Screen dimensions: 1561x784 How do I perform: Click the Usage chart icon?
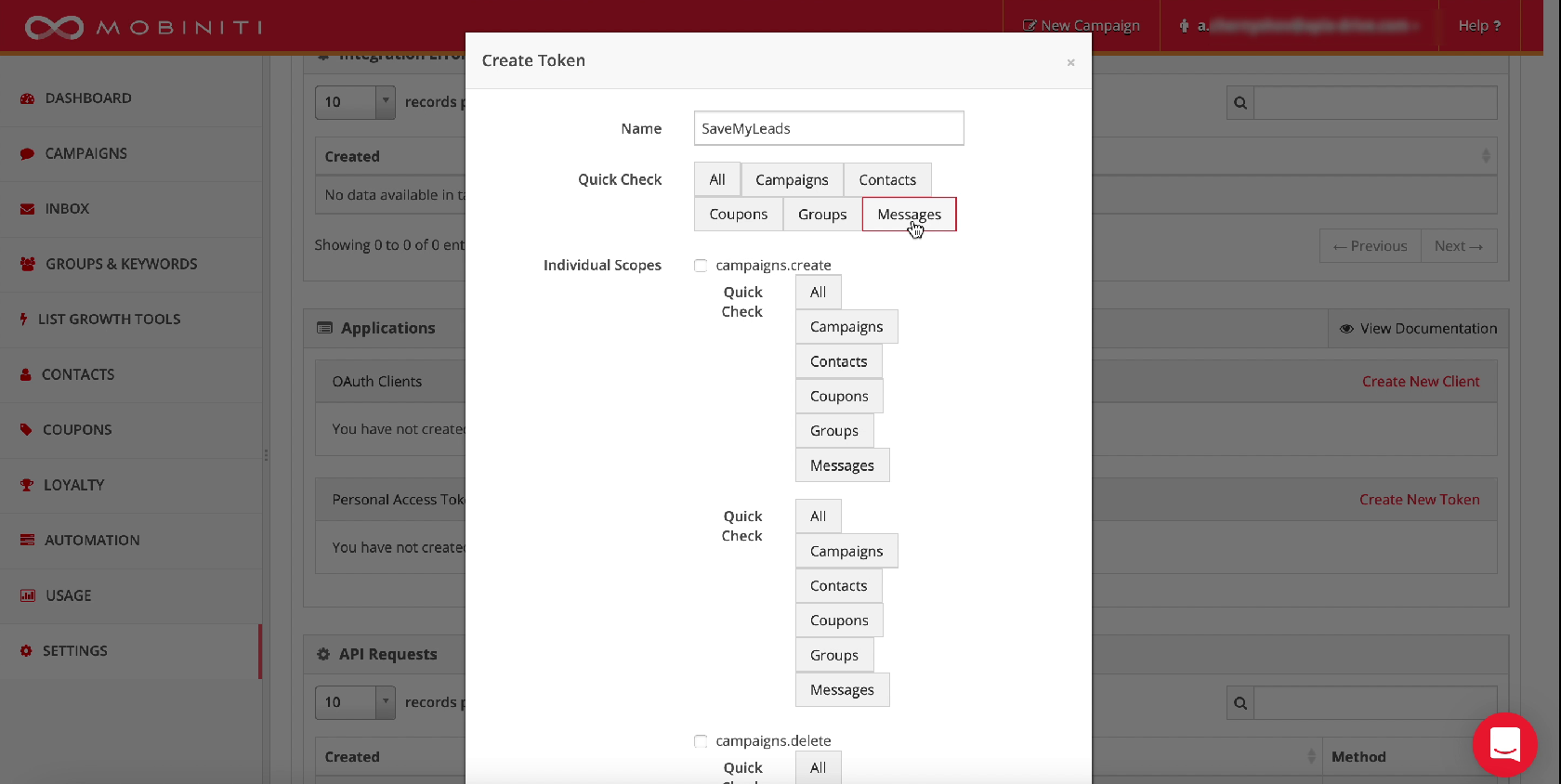(x=28, y=595)
